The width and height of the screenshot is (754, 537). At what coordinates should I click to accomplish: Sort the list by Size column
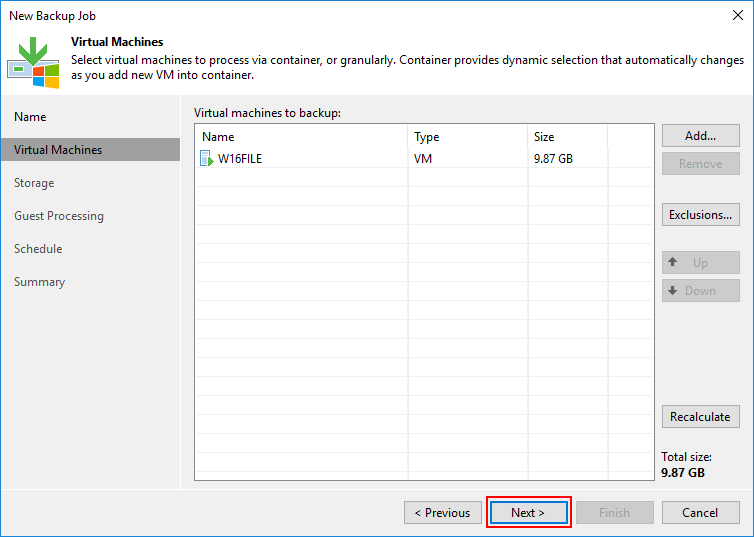click(567, 137)
